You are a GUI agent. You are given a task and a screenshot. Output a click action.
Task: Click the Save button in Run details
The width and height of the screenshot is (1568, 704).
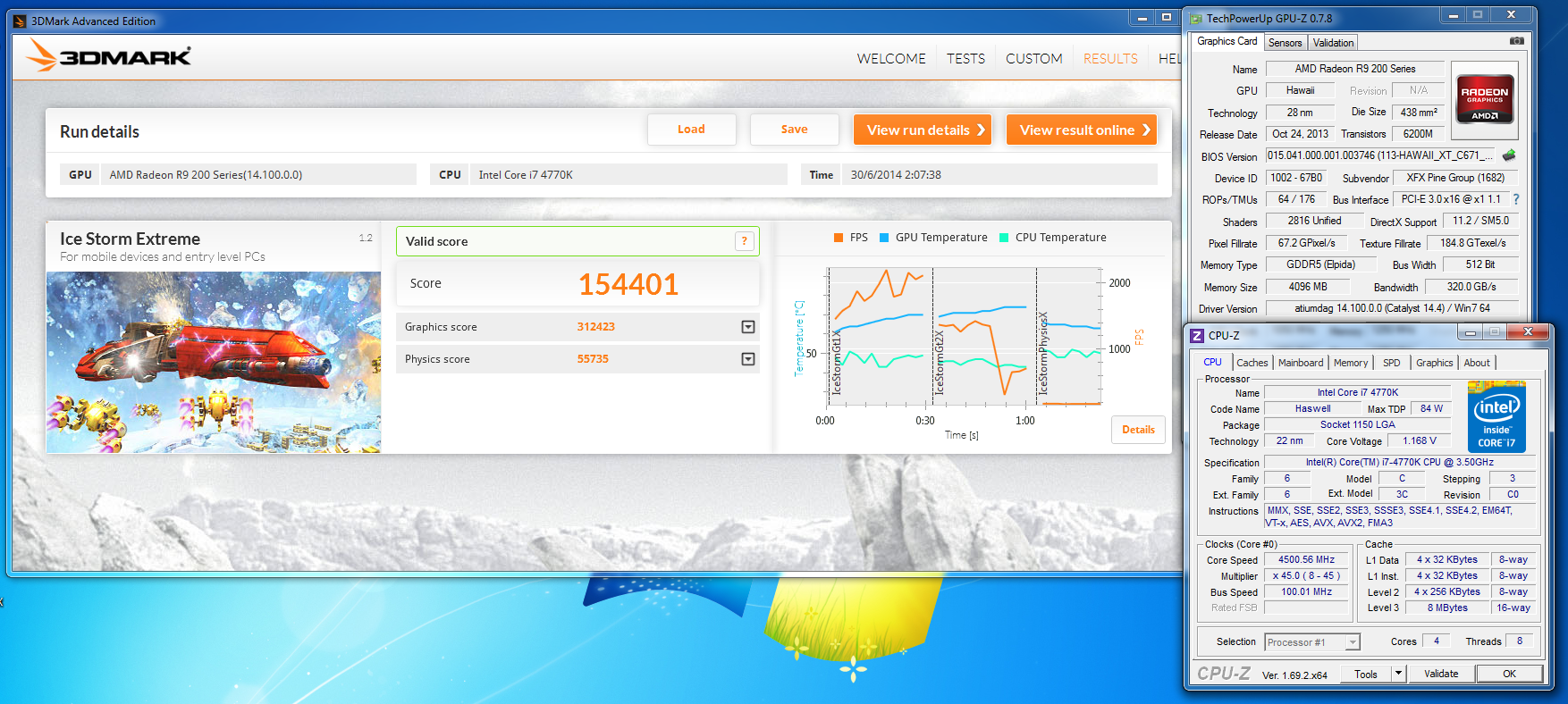point(794,130)
